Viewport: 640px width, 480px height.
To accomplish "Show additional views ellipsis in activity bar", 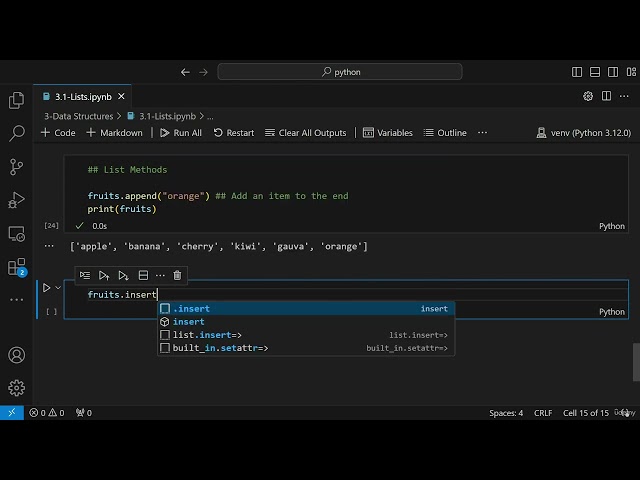I will 16,300.
